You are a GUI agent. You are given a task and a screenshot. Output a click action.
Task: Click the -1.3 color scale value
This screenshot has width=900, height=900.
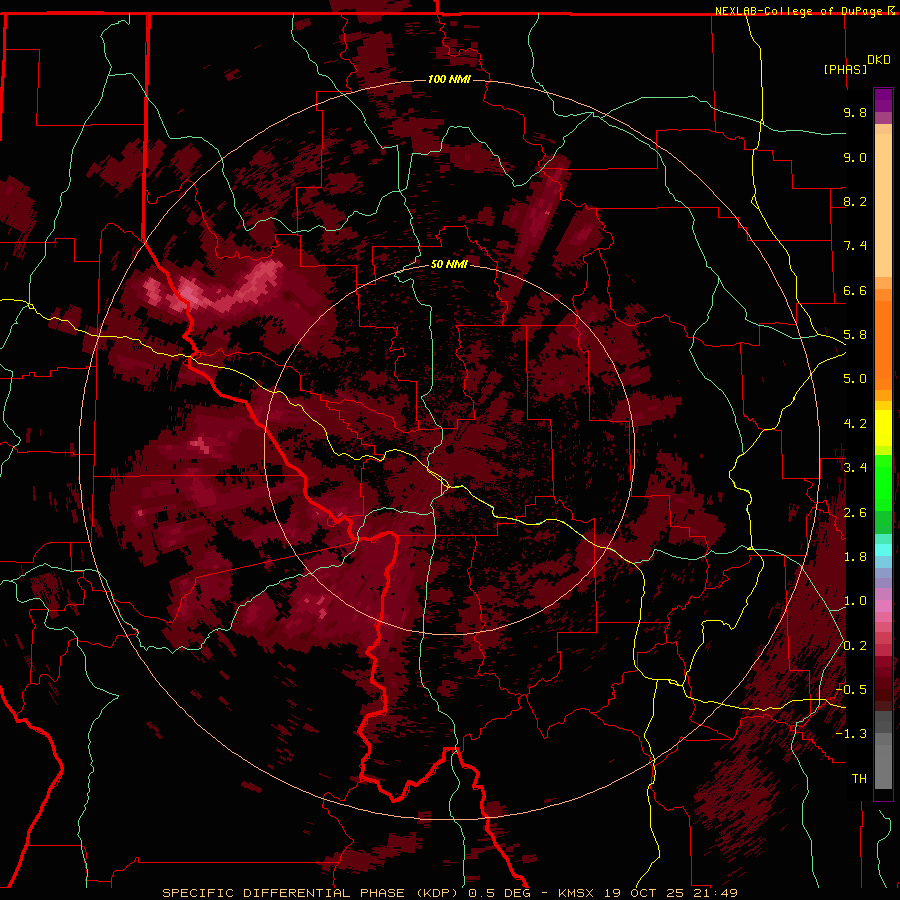(x=852, y=734)
